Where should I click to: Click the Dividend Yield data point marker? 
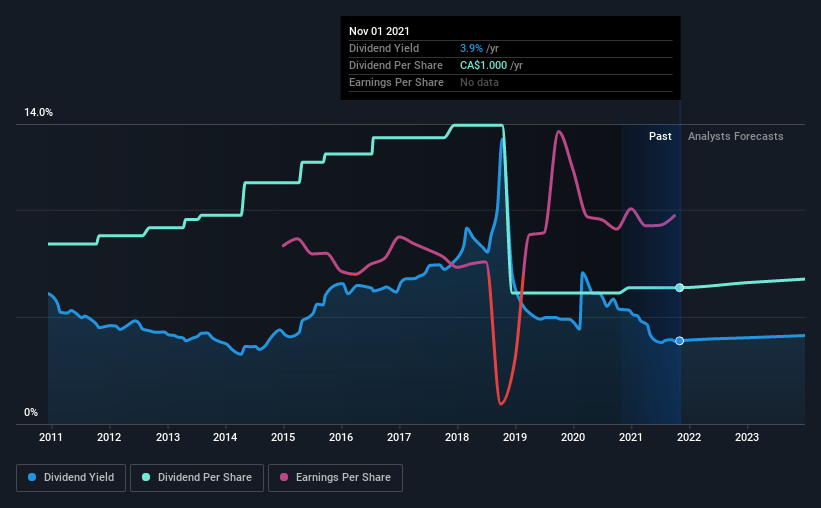[680, 341]
